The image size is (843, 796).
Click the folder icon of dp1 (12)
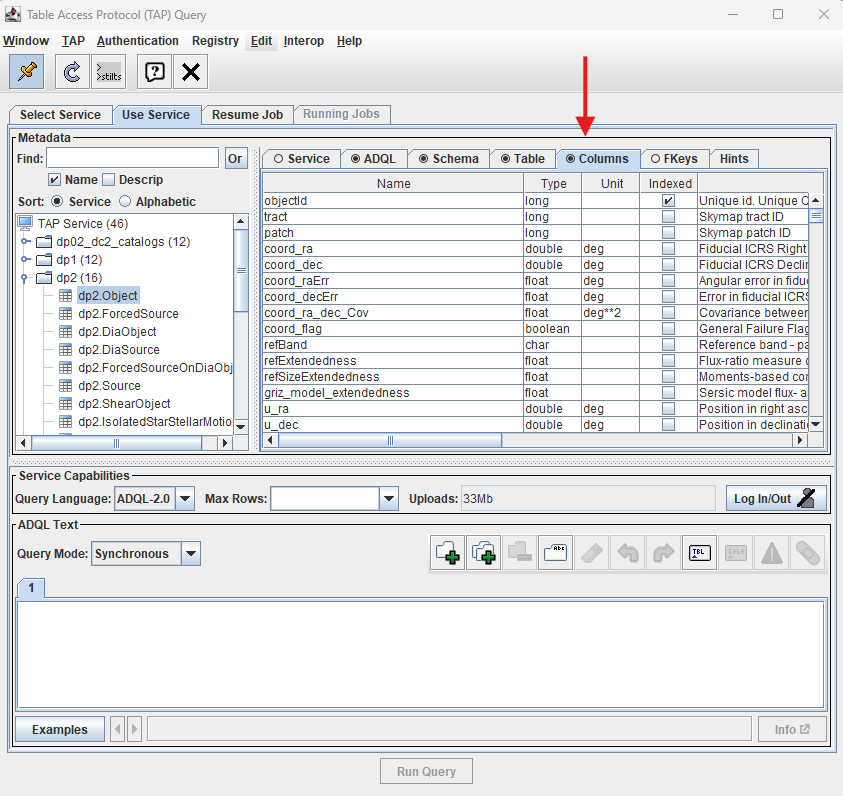click(x=44, y=260)
